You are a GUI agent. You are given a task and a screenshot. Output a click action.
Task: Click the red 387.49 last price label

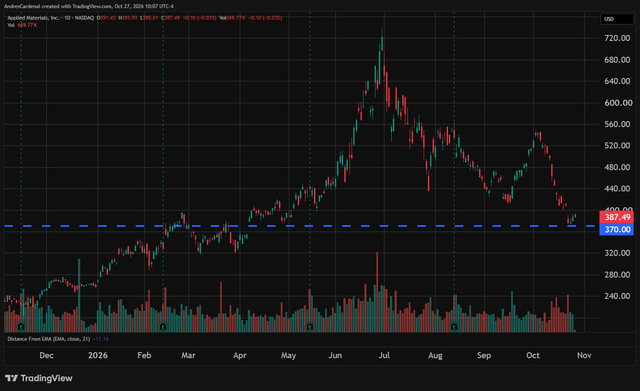tap(617, 217)
